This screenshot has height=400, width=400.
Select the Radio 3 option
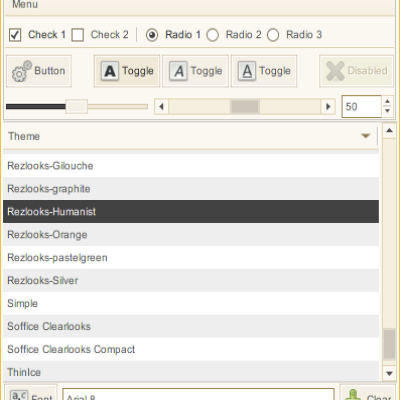pos(273,35)
